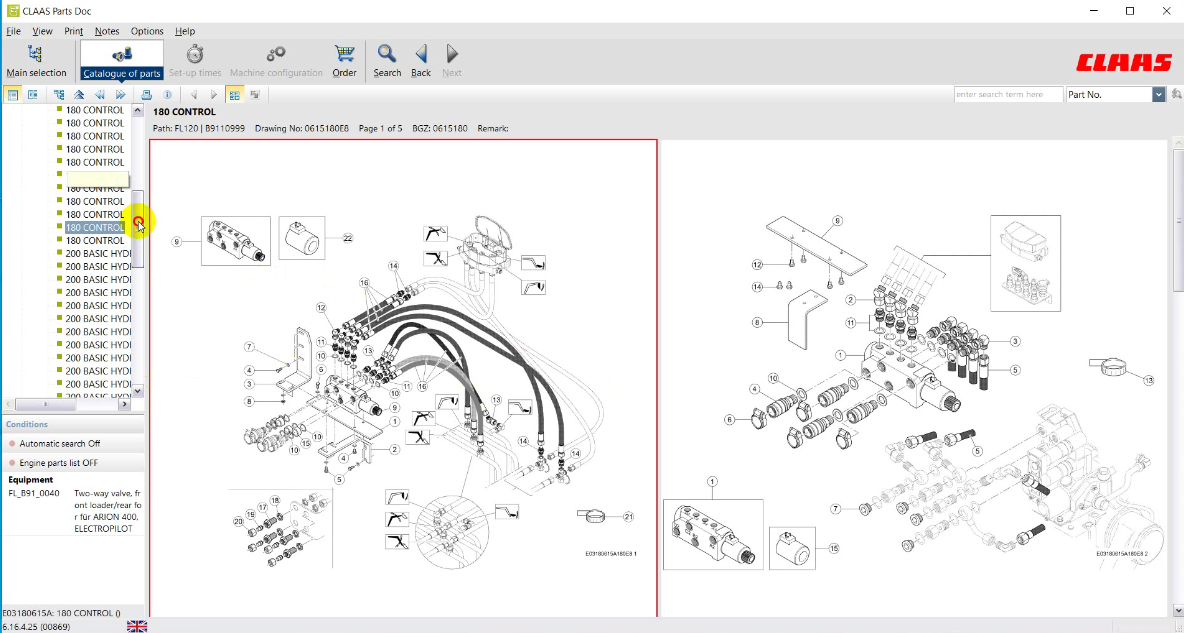Viewport: 1184px width, 633px height.
Task: Toggle the second panel layout icon
Action: pos(32,94)
